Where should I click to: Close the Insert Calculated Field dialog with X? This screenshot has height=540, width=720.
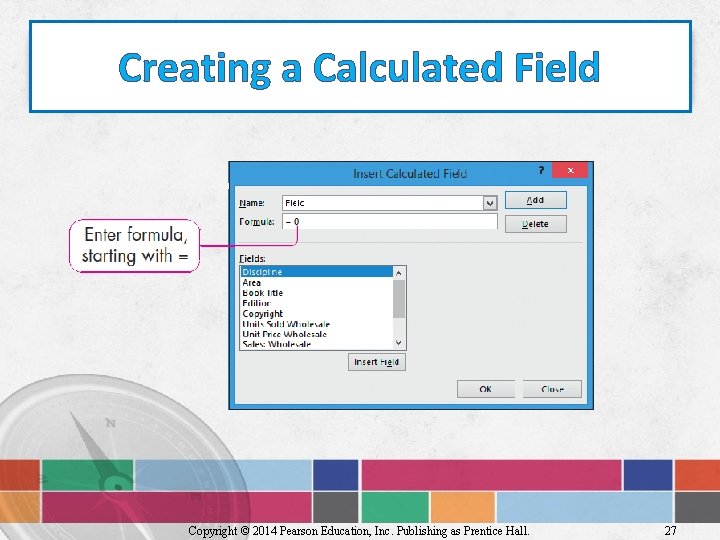(570, 170)
